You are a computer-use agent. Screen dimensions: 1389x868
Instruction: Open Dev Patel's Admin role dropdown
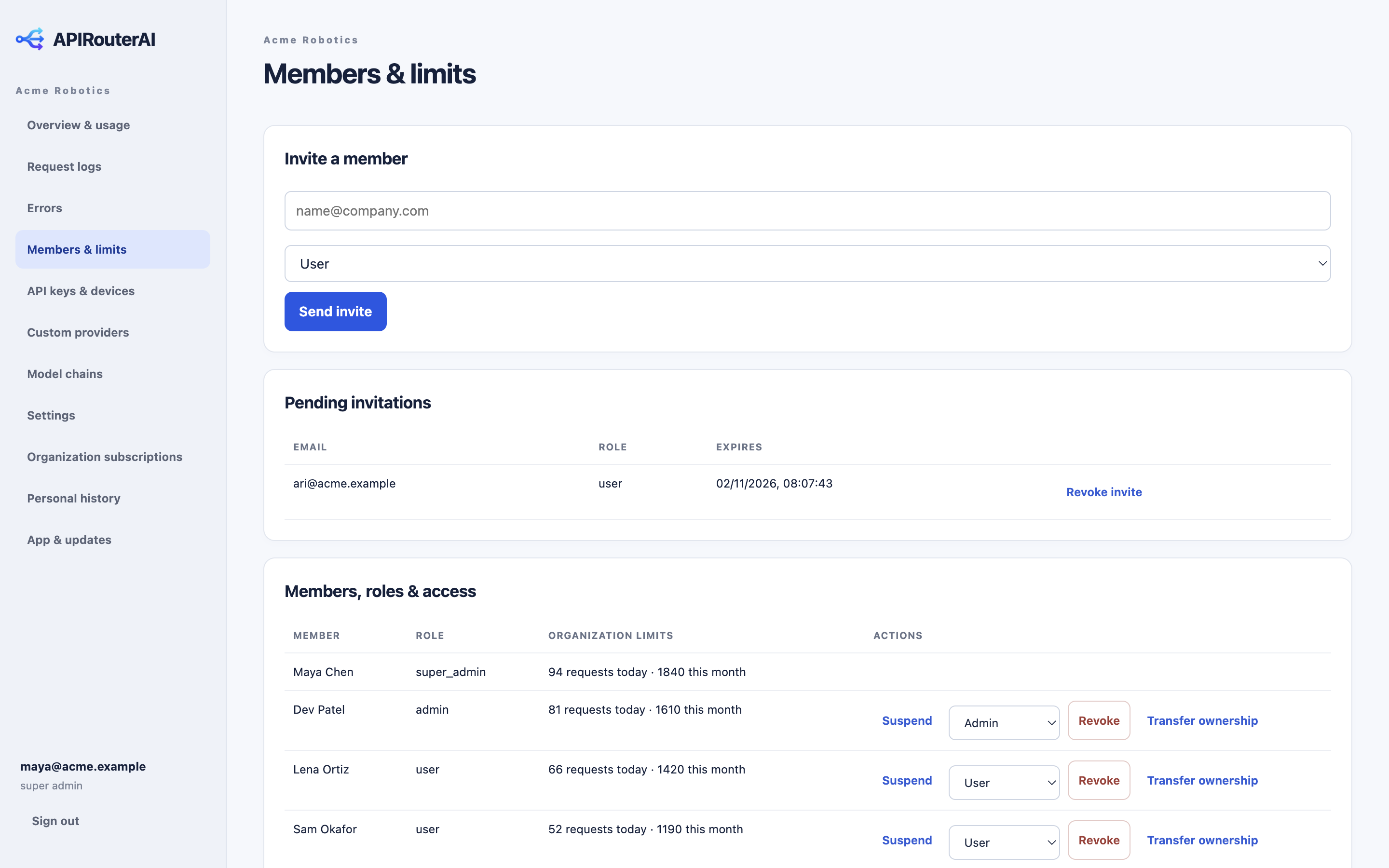(x=1004, y=723)
